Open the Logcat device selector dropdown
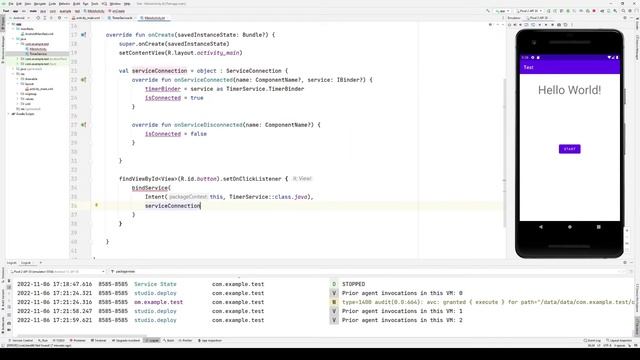Image resolution: width=640 pixels, height=360 pixels. tap(58, 271)
